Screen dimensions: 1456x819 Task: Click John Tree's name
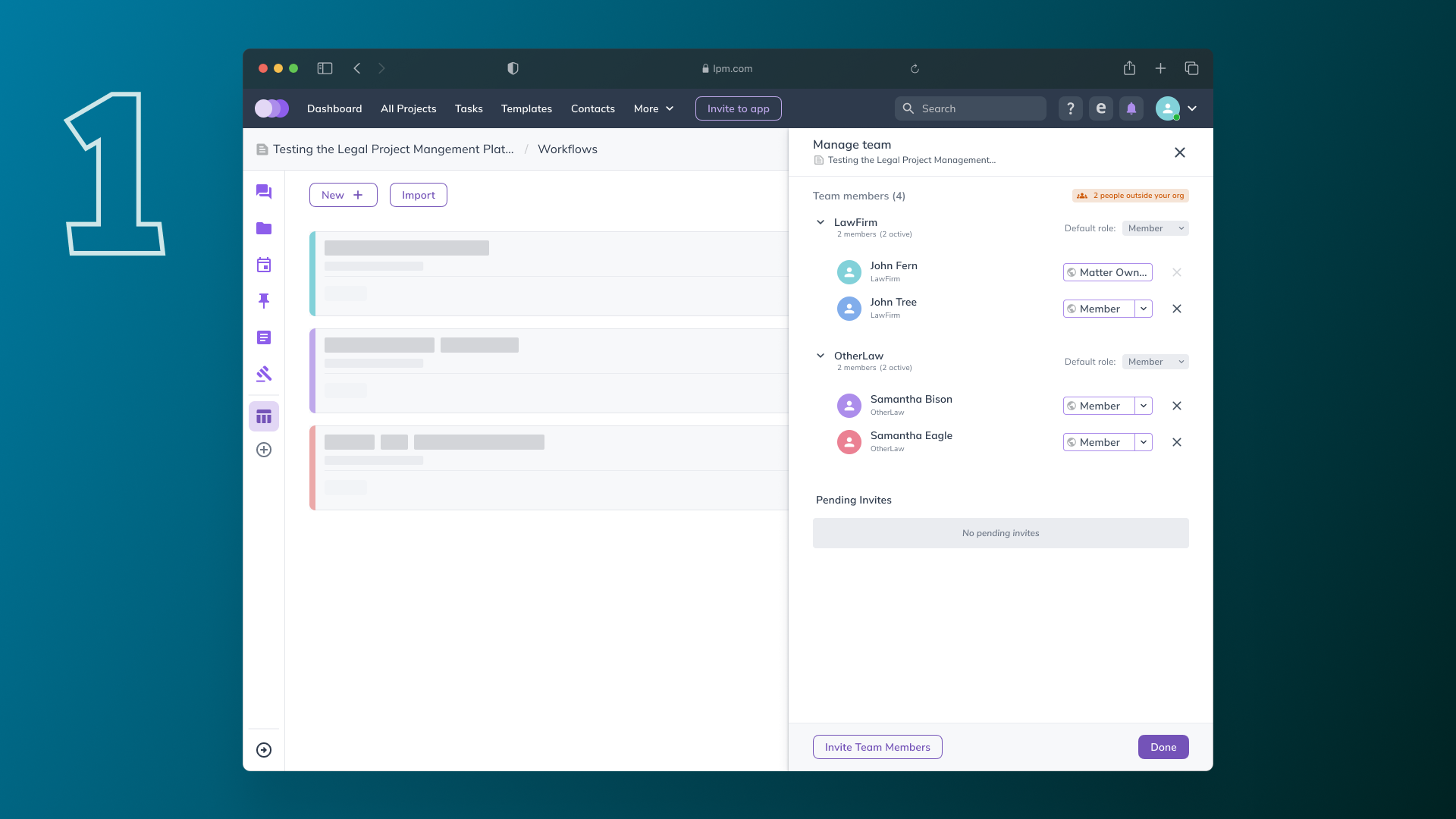[893, 302]
